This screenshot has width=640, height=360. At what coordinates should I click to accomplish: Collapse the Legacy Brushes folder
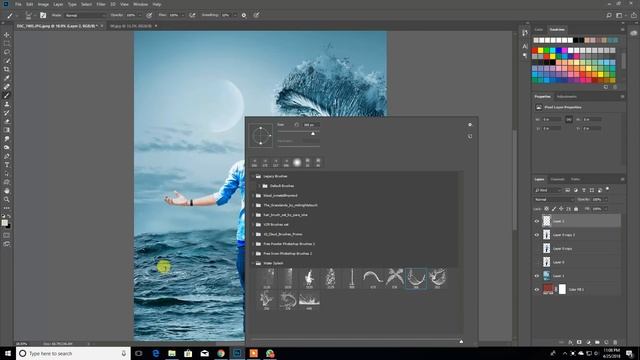point(253,176)
